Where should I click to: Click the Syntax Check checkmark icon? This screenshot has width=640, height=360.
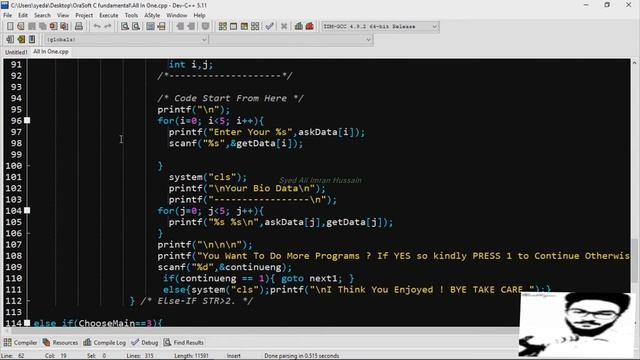click(269, 27)
